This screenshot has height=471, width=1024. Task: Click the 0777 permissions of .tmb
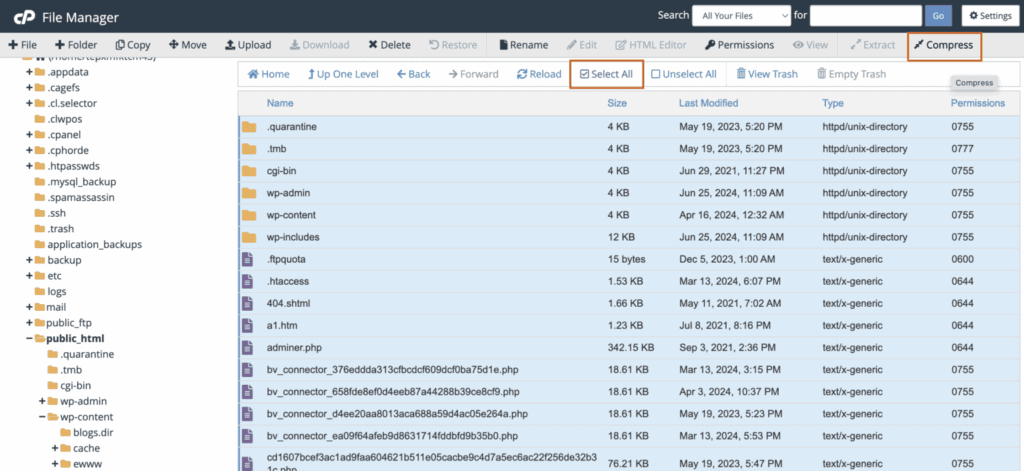click(963, 149)
